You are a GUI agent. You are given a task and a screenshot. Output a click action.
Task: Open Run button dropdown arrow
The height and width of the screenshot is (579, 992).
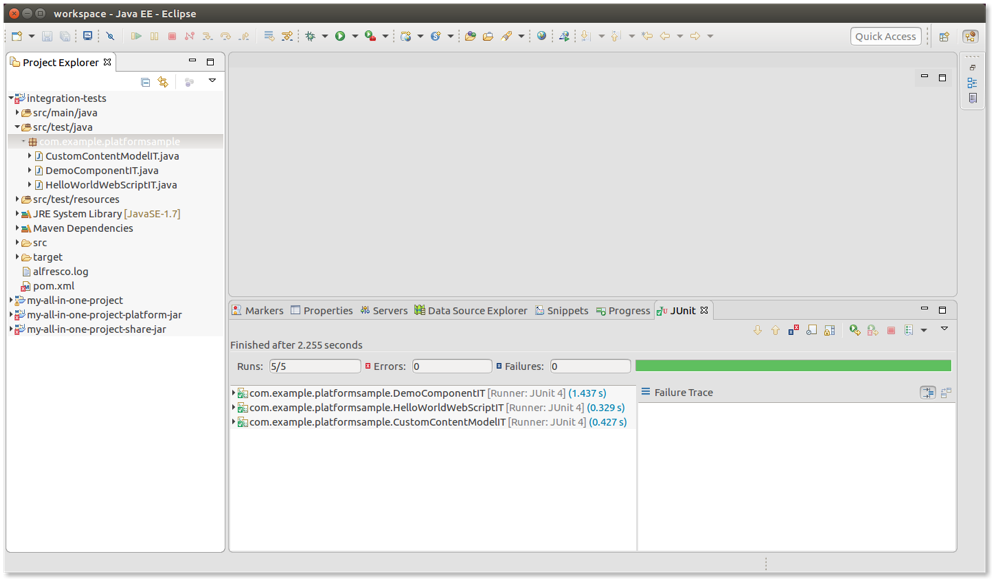pyautogui.click(x=354, y=37)
